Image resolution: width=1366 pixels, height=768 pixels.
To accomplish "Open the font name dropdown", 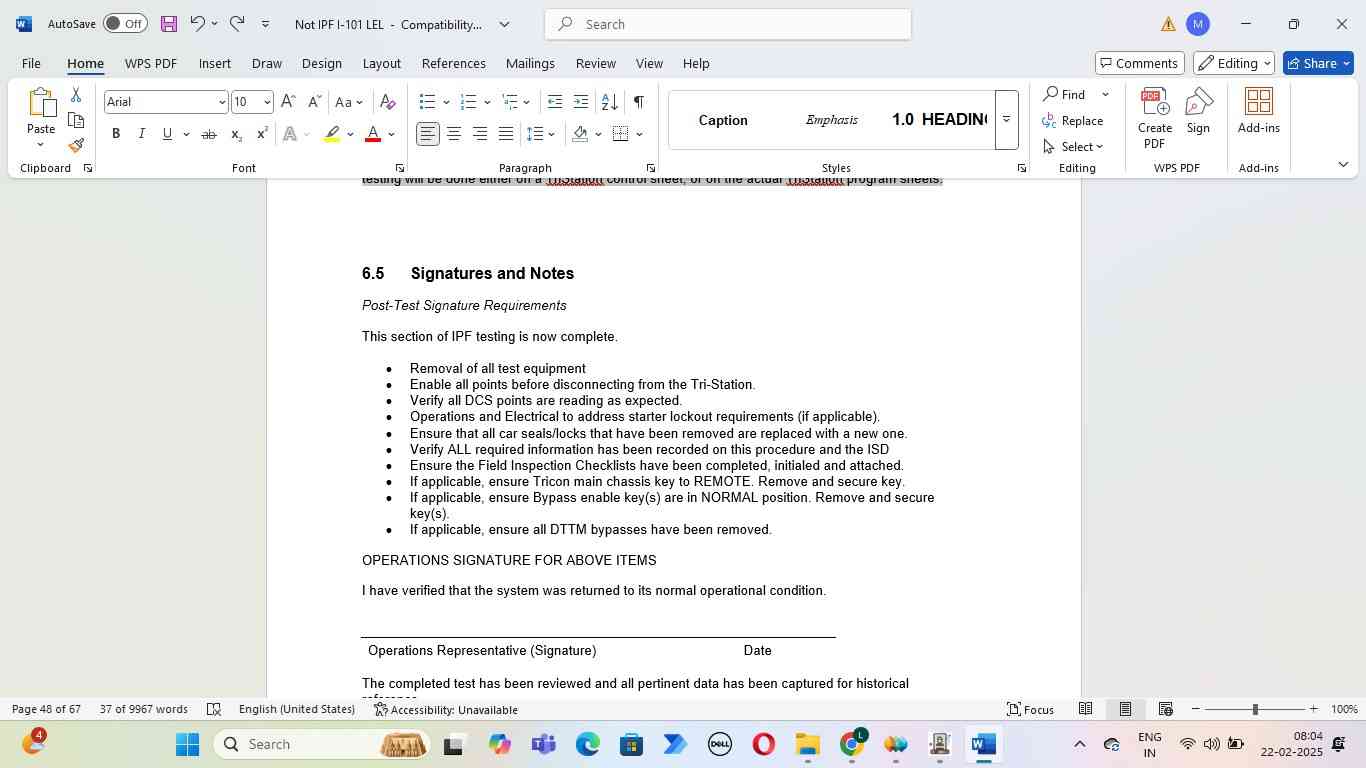I will pyautogui.click(x=222, y=102).
